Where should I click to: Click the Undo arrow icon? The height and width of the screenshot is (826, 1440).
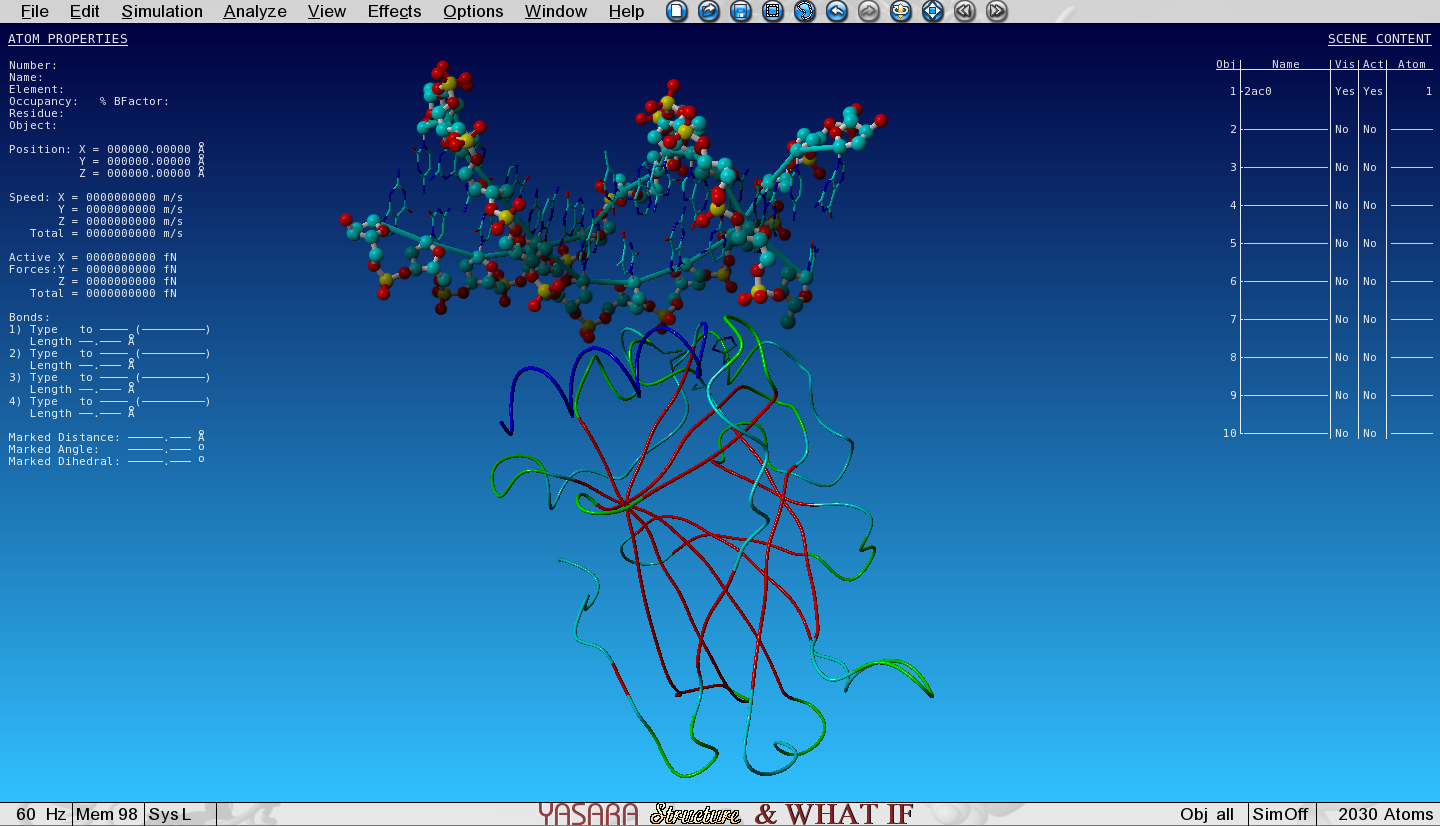point(837,12)
